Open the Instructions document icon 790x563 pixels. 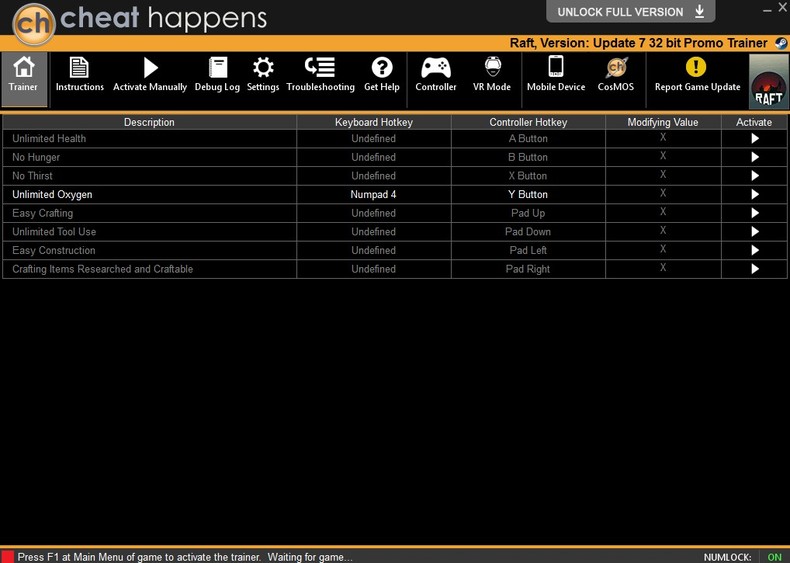point(79,69)
